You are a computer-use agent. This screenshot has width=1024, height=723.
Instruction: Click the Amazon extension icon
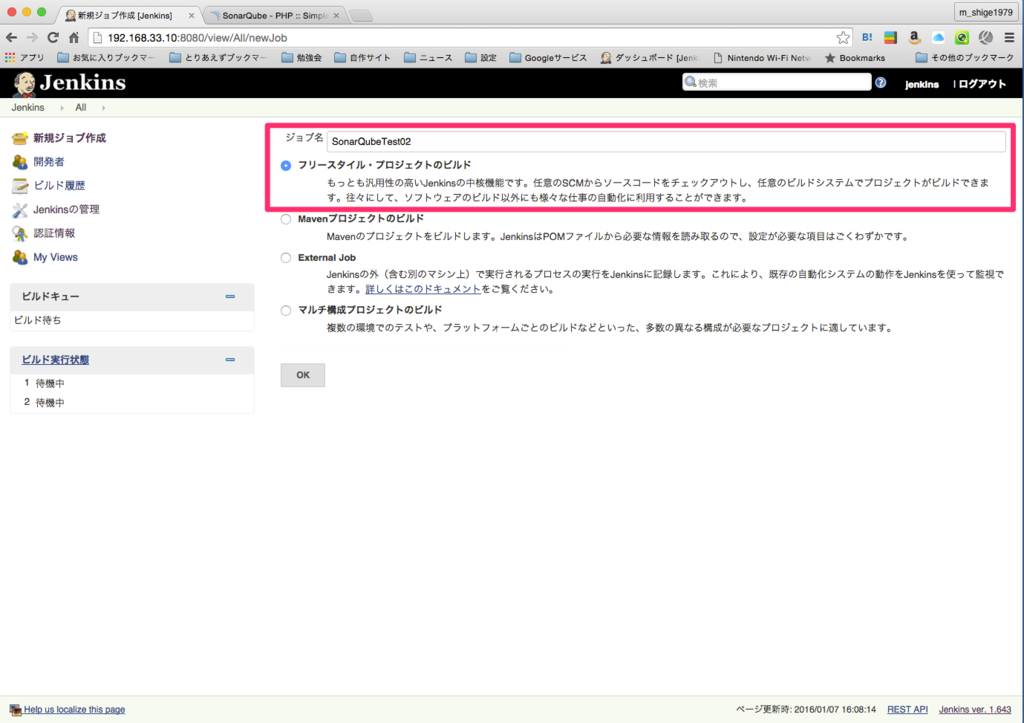click(914, 38)
